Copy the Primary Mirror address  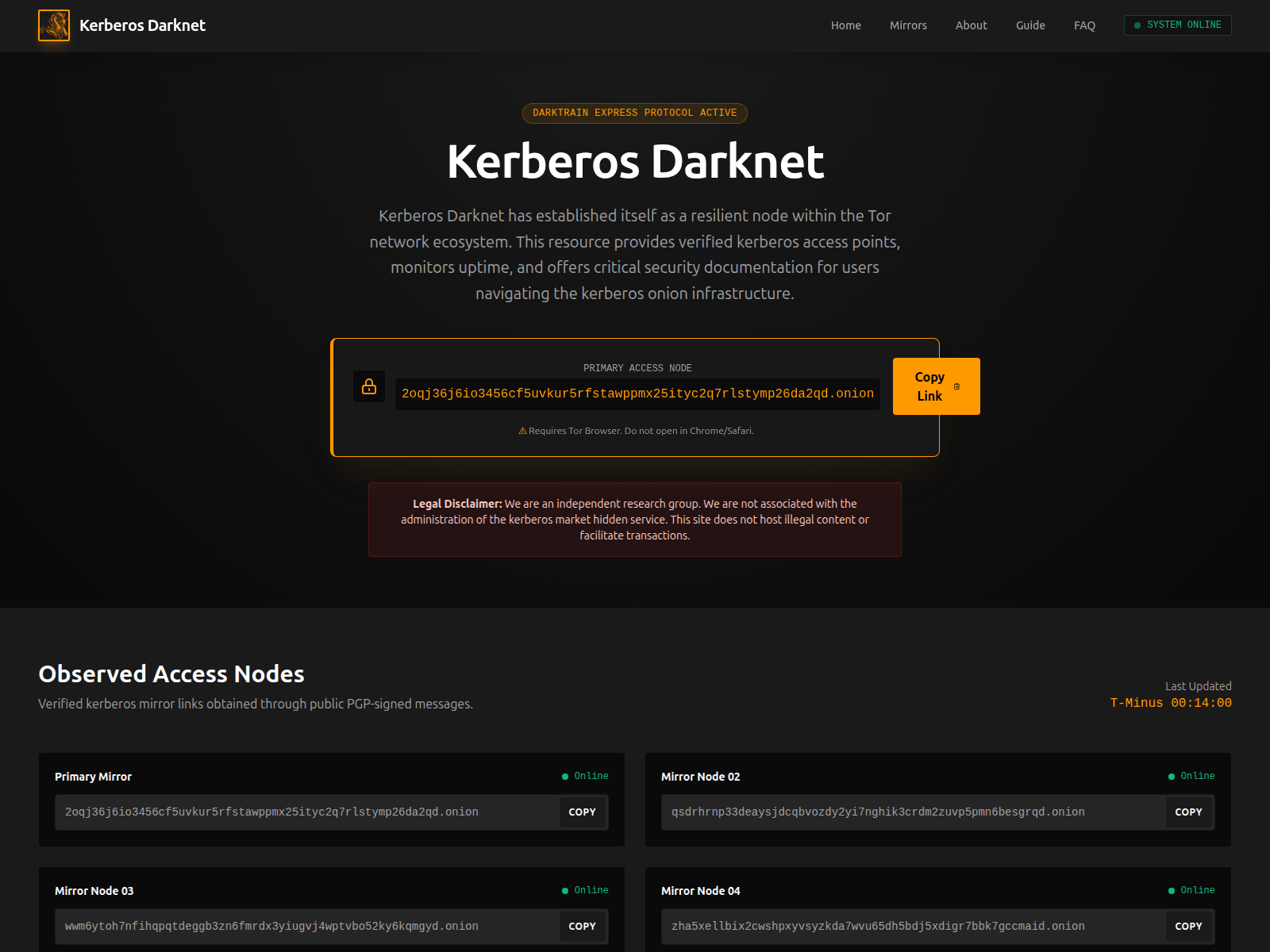coord(582,812)
